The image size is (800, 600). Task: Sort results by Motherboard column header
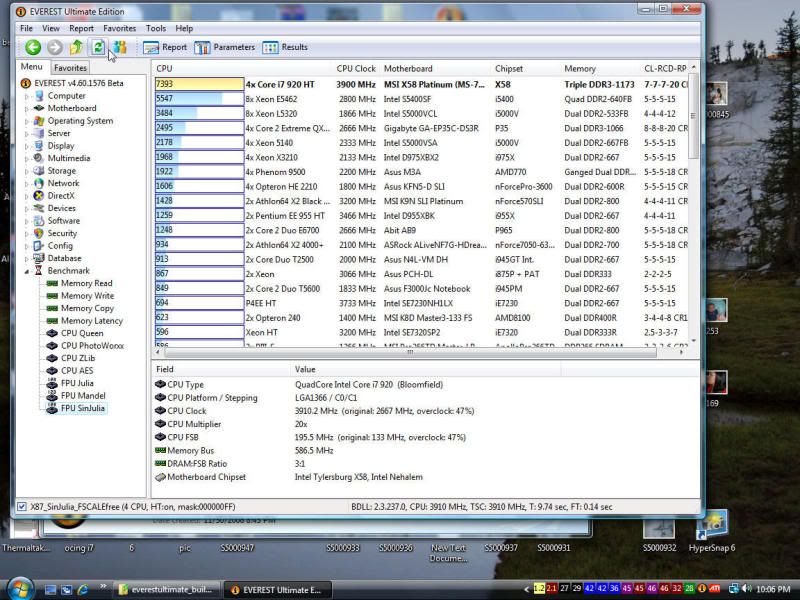click(408, 69)
